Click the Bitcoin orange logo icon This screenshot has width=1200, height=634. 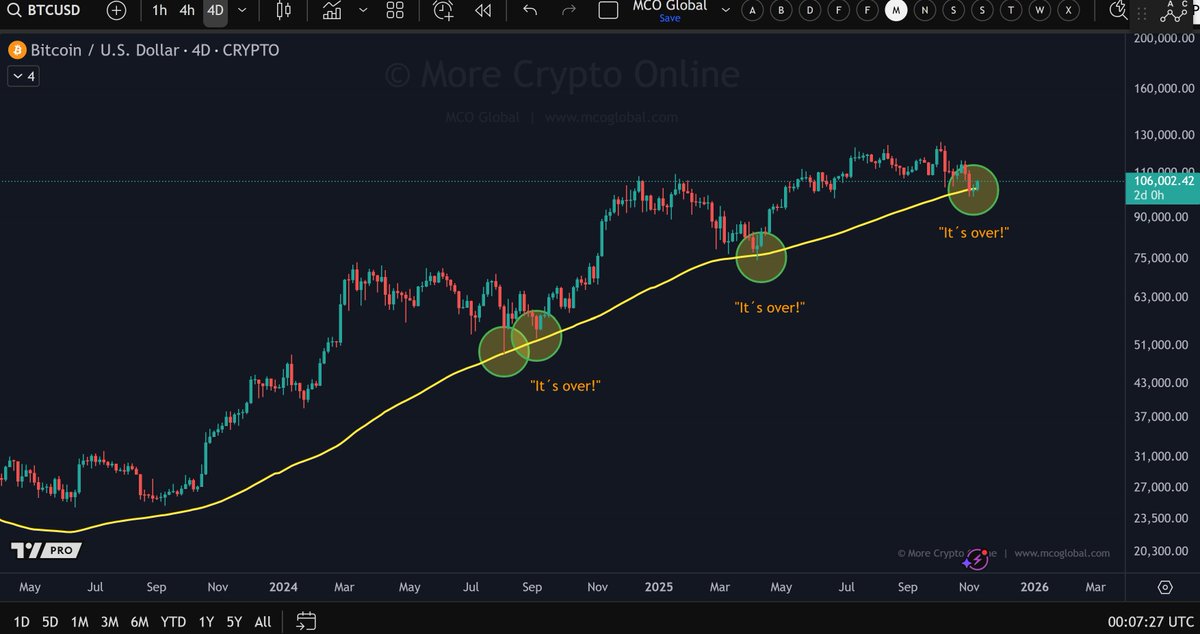click(x=16, y=50)
